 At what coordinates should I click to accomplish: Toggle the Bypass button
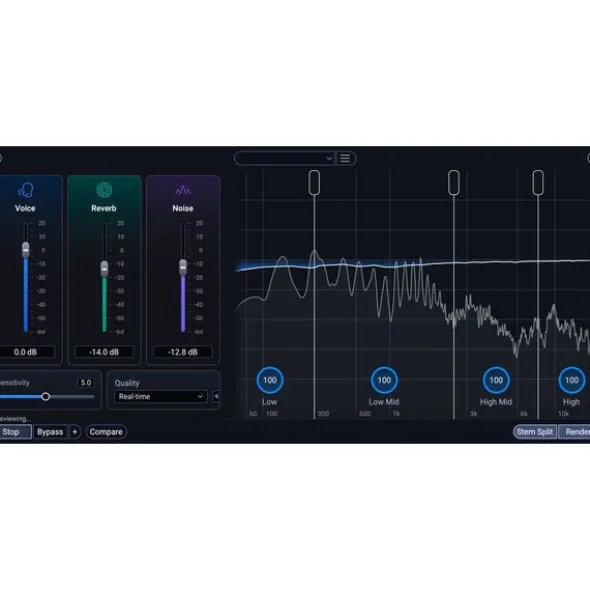point(50,432)
